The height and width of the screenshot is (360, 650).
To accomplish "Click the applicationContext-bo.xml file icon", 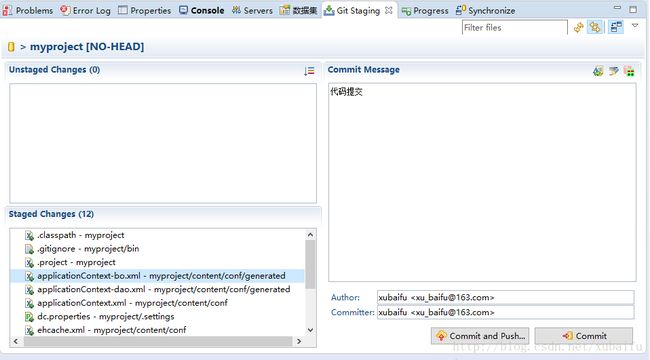I will pyautogui.click(x=29, y=276).
